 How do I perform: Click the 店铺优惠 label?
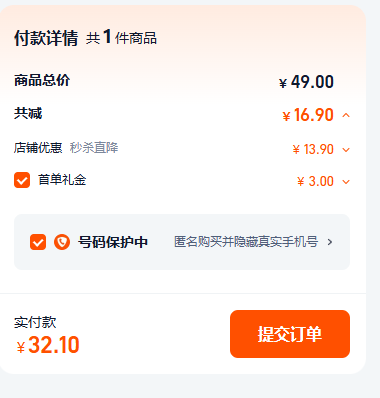(x=38, y=148)
